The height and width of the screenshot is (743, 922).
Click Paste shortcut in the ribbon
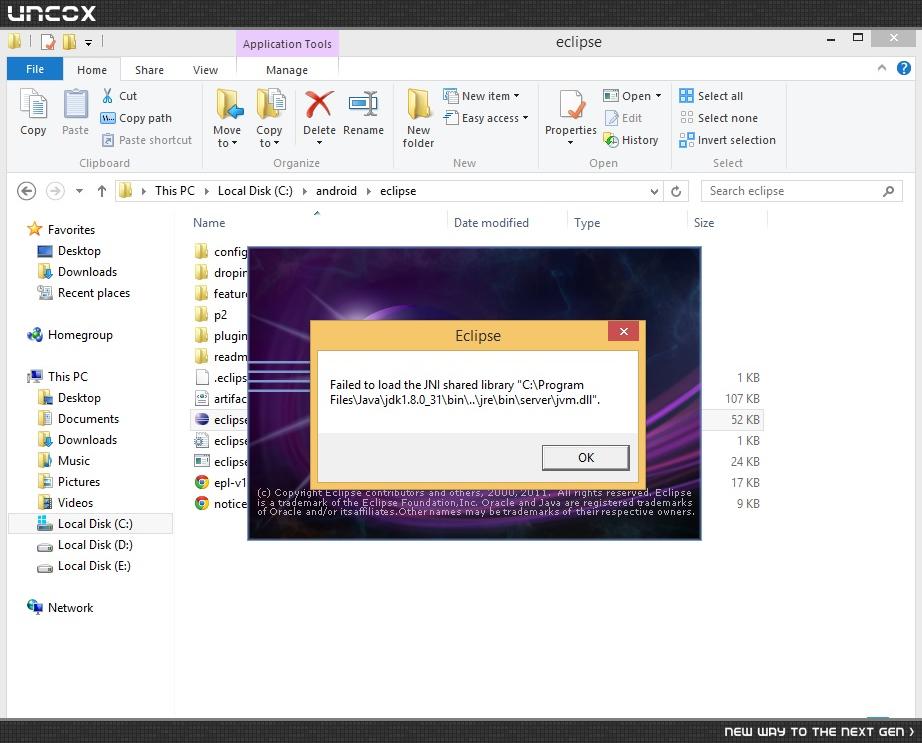147,140
